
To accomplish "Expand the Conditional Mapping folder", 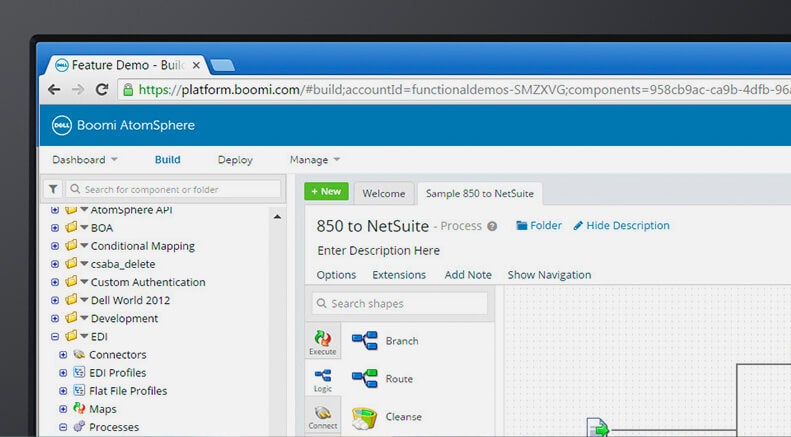I will coord(55,246).
